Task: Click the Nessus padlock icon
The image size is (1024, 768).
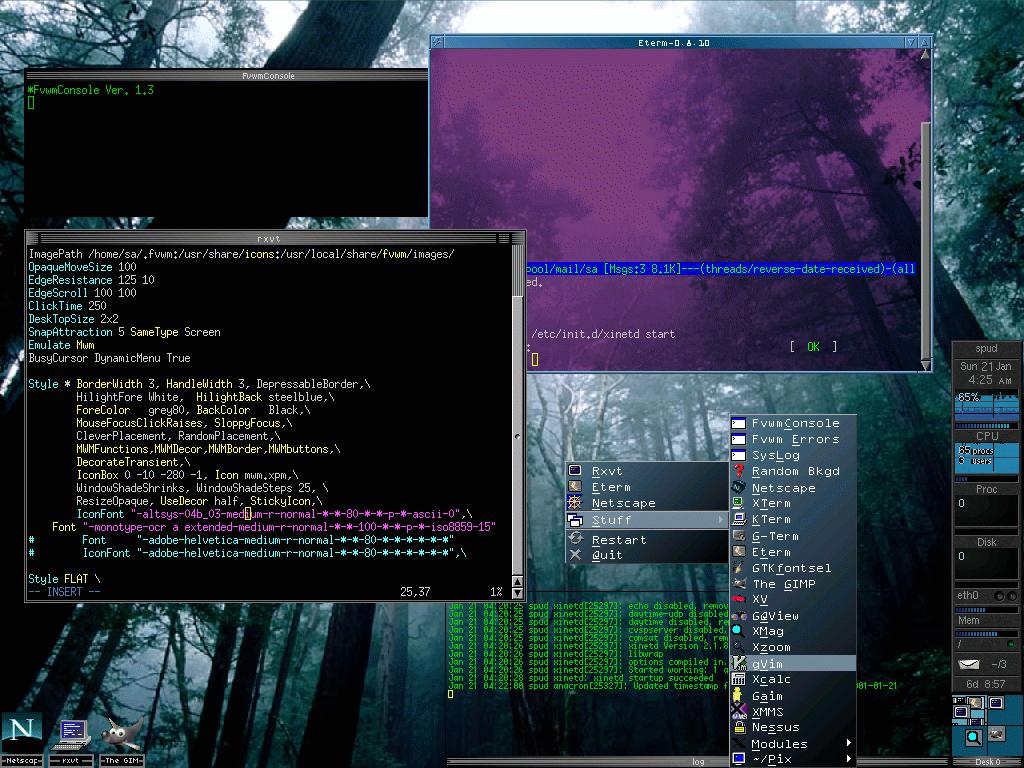Action: click(739, 727)
